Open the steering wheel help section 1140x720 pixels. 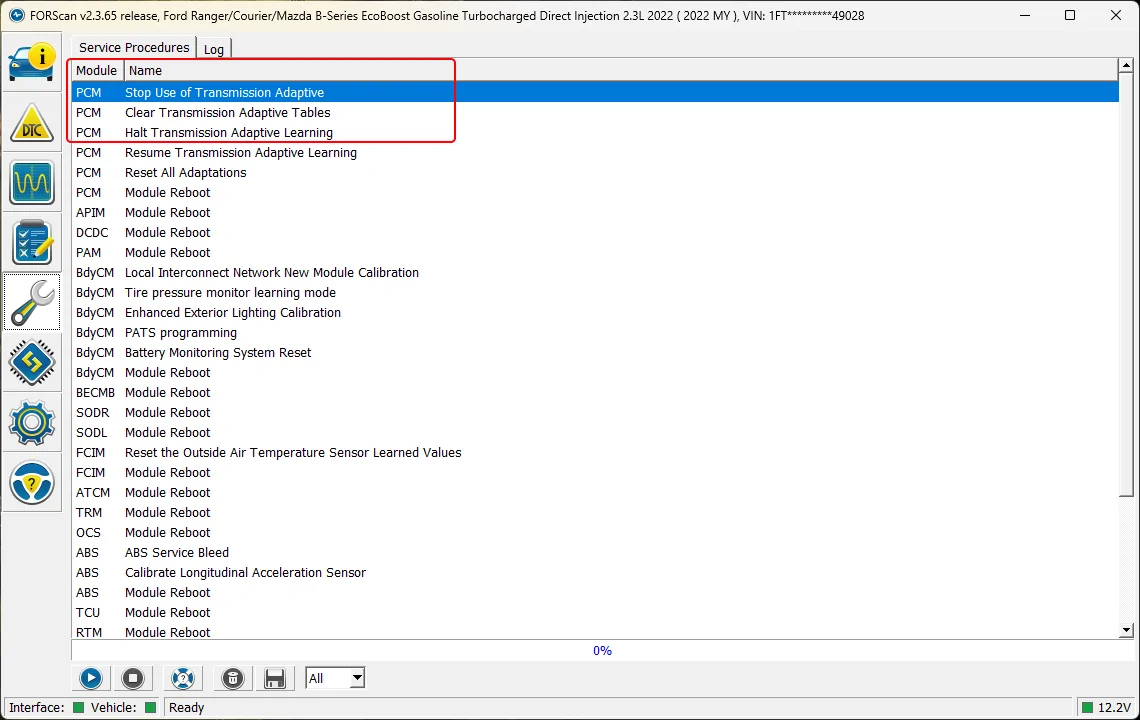tap(32, 481)
